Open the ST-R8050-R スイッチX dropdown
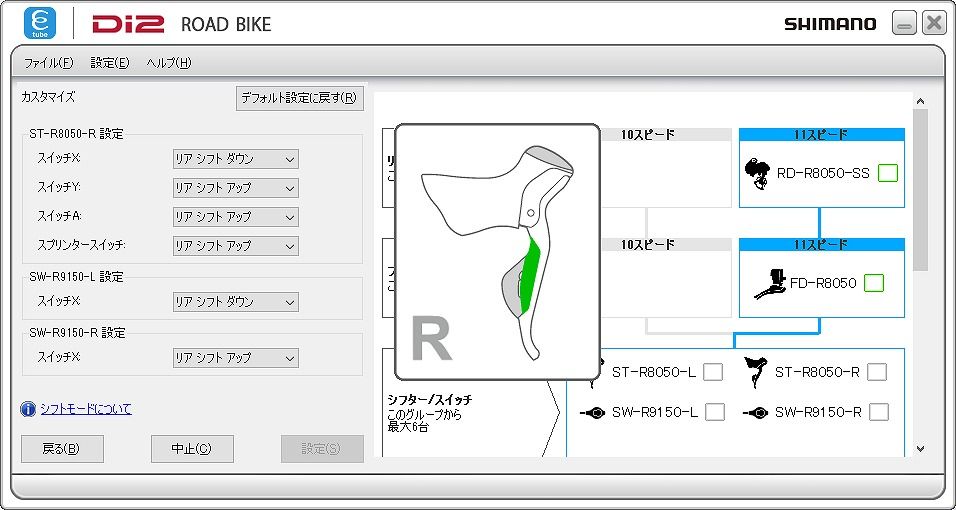Viewport: 956px width, 510px height. point(235,159)
